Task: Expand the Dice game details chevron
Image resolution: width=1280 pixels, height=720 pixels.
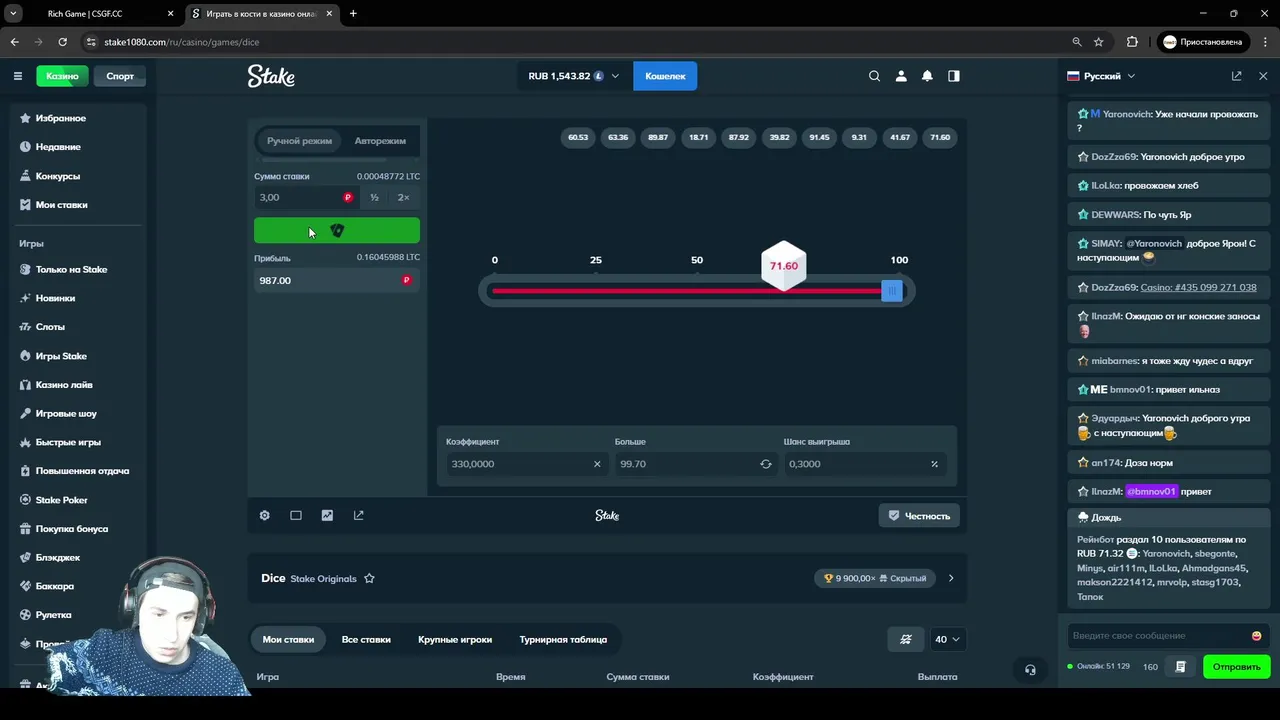Action: tap(951, 578)
